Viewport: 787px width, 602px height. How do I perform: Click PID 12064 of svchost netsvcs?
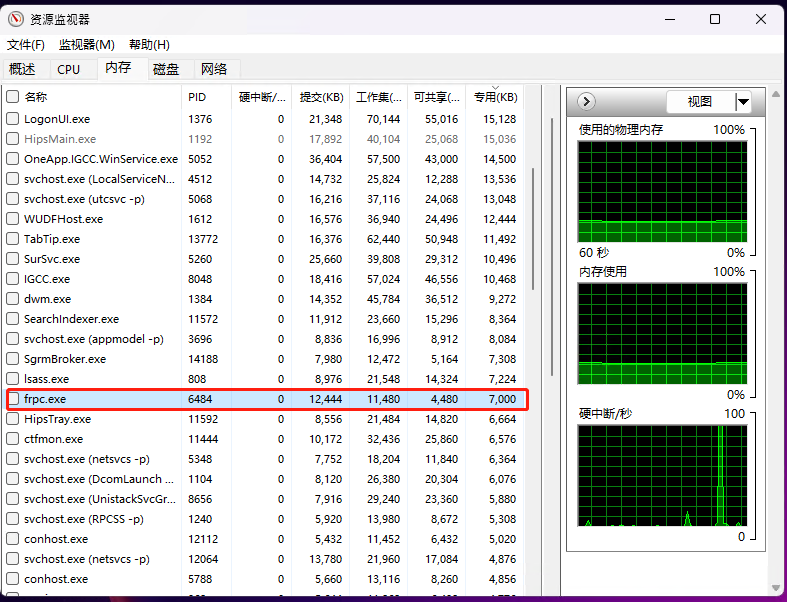click(x=203, y=559)
